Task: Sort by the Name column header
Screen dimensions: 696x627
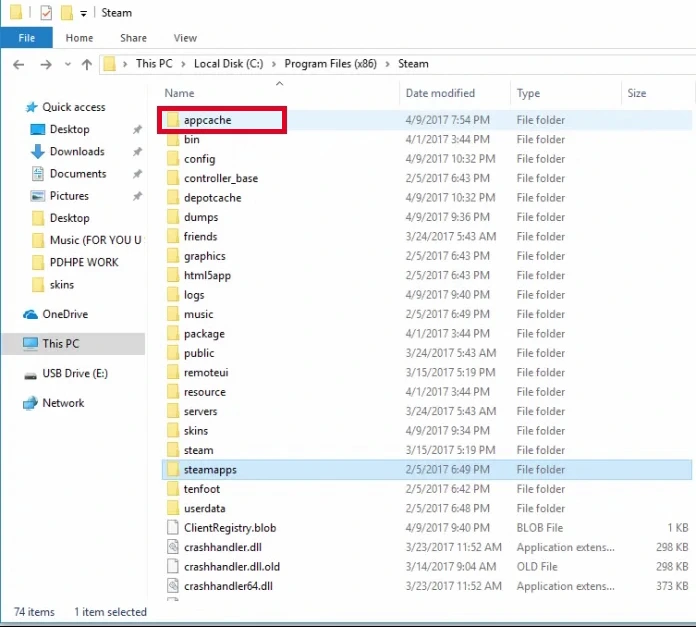Action: pyautogui.click(x=179, y=93)
